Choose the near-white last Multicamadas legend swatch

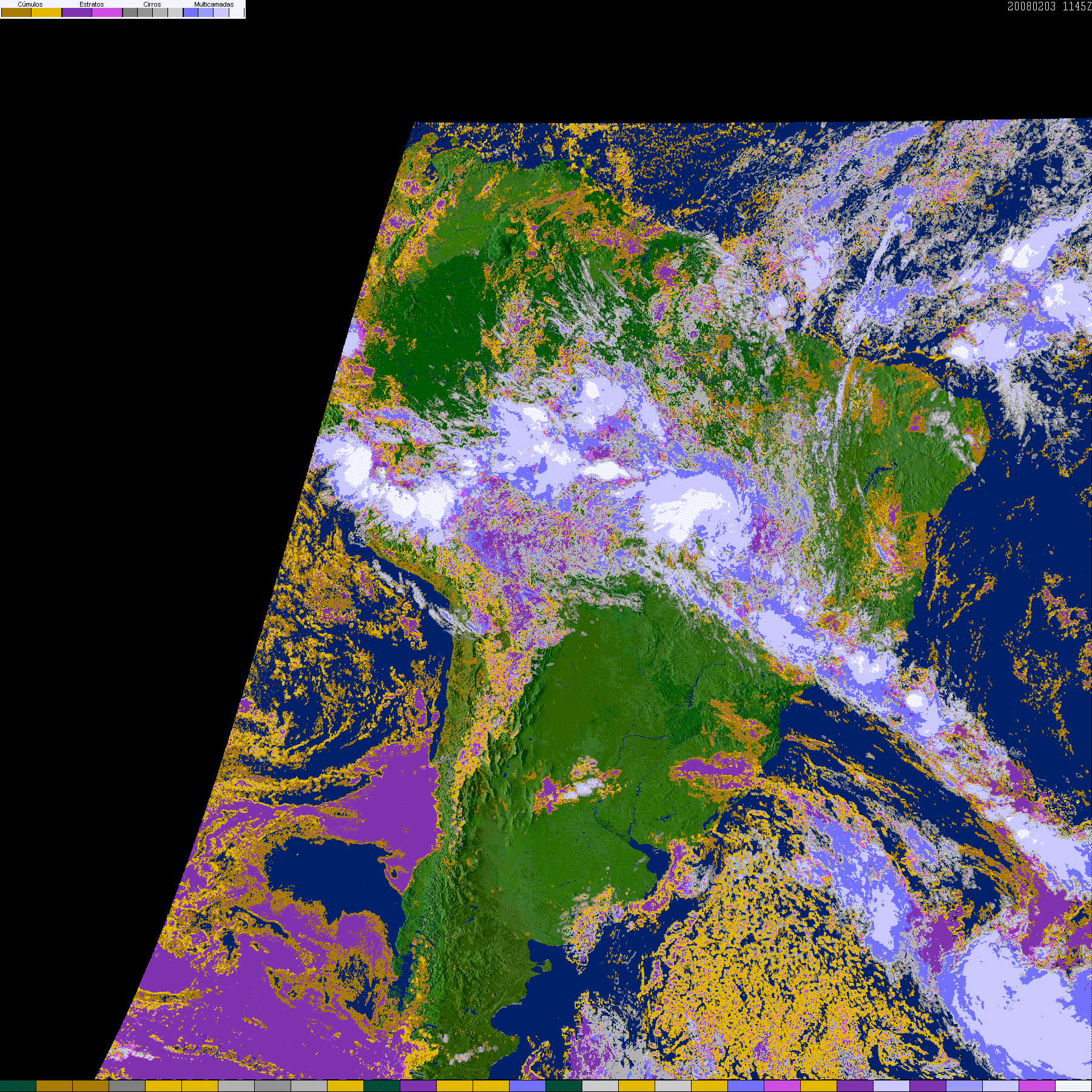point(237,12)
